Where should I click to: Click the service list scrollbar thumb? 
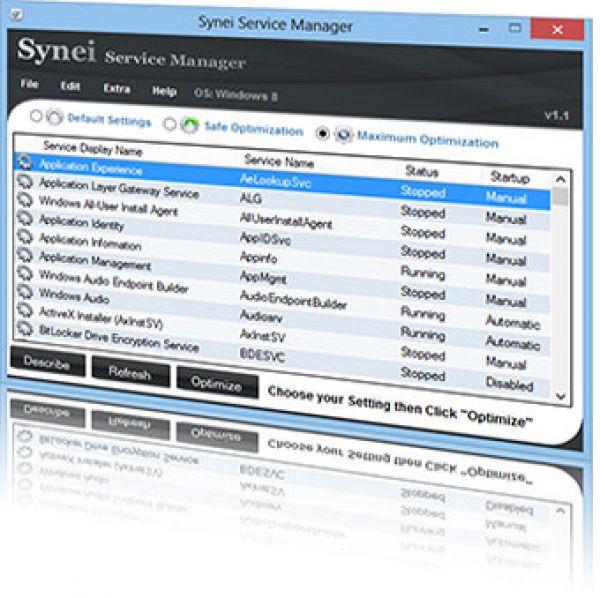click(561, 197)
